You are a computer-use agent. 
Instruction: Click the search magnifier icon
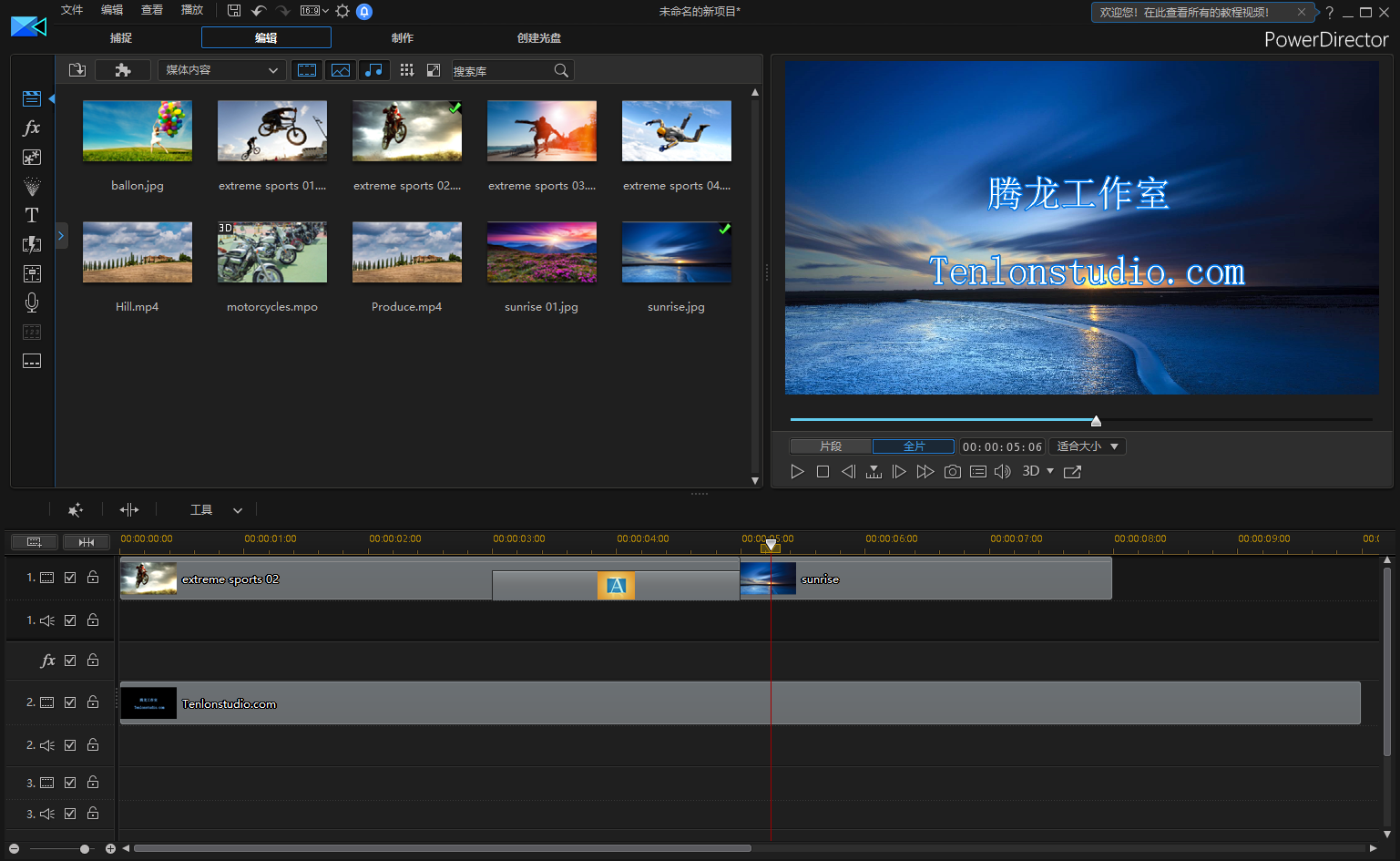tap(561, 70)
